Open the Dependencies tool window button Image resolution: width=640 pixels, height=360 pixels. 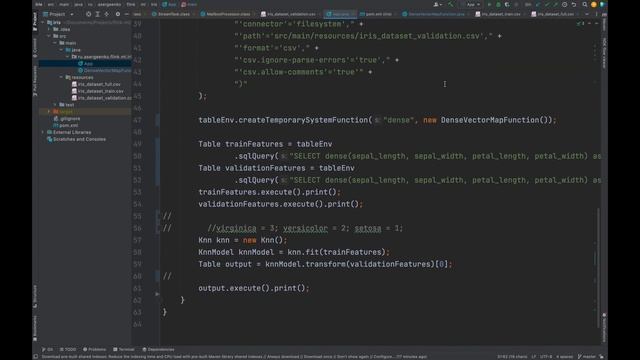point(158,349)
